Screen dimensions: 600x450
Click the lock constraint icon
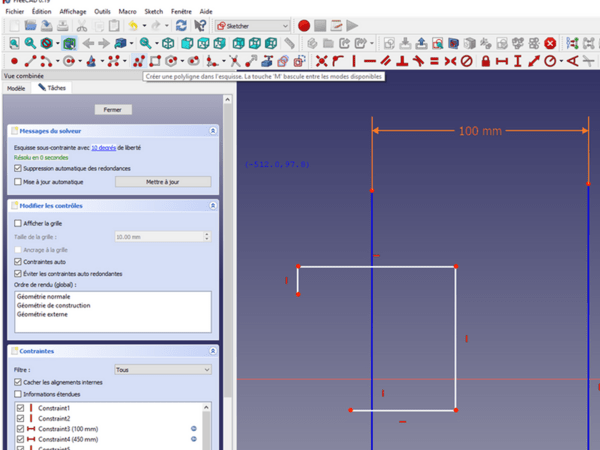[x=485, y=62]
